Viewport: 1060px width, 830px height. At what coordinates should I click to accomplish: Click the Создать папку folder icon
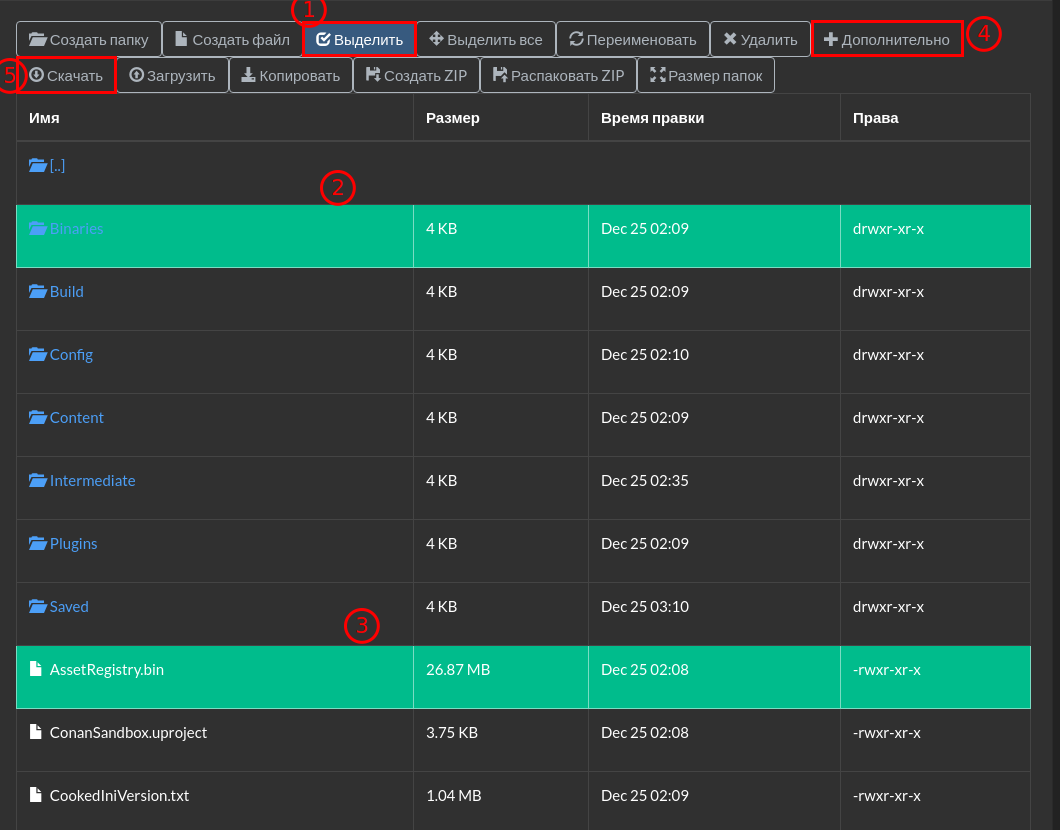[37, 39]
